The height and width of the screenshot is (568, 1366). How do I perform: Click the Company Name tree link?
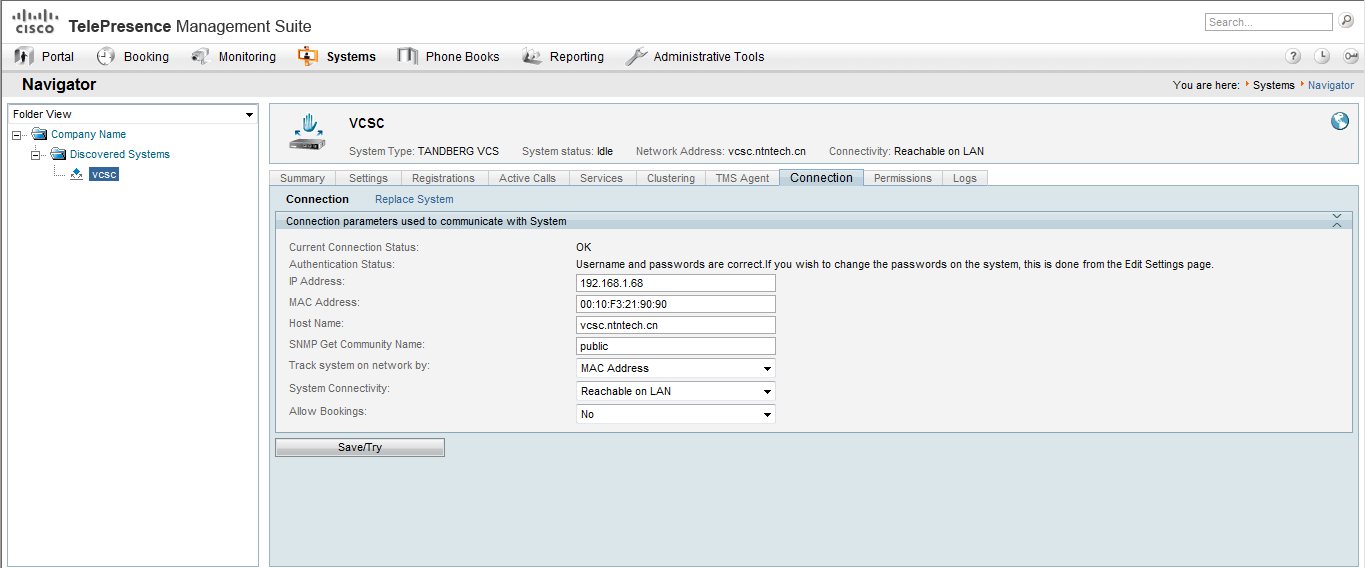click(x=88, y=134)
